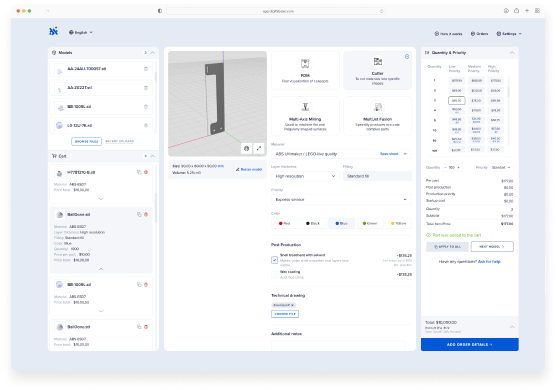
Task: Expand details of the third cart item
Action: tap(101, 311)
